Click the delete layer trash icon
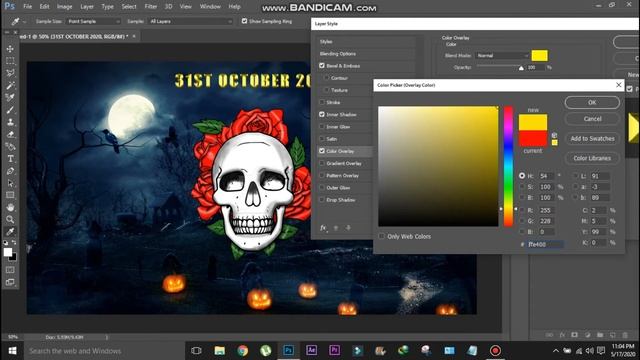 625,335
